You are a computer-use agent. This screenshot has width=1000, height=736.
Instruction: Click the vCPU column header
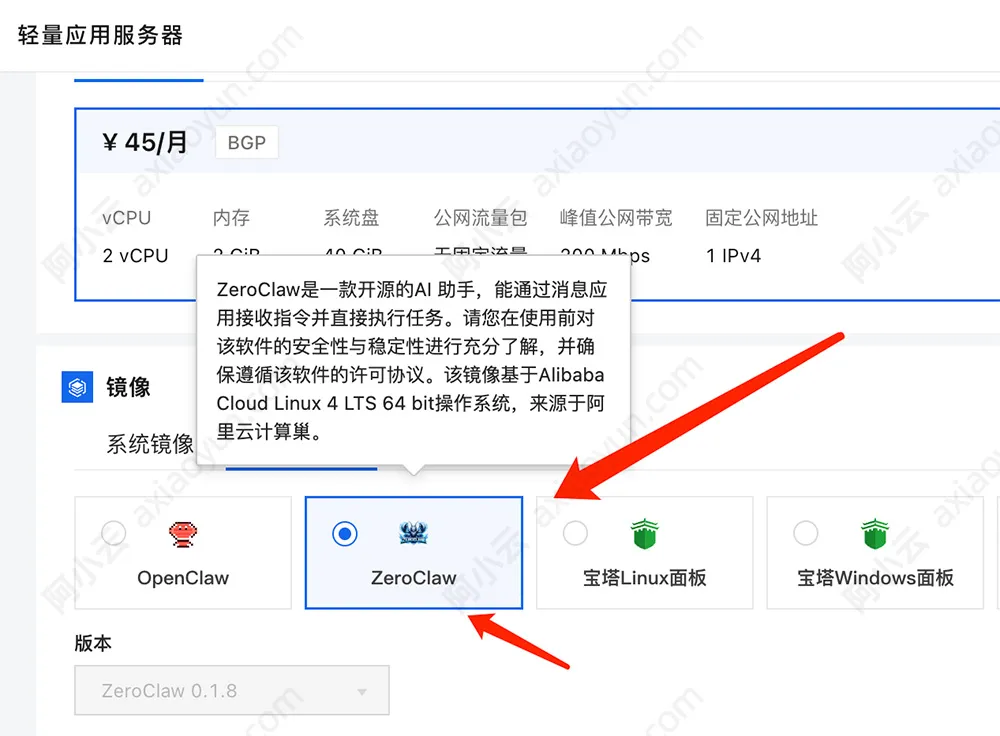[x=126, y=218]
